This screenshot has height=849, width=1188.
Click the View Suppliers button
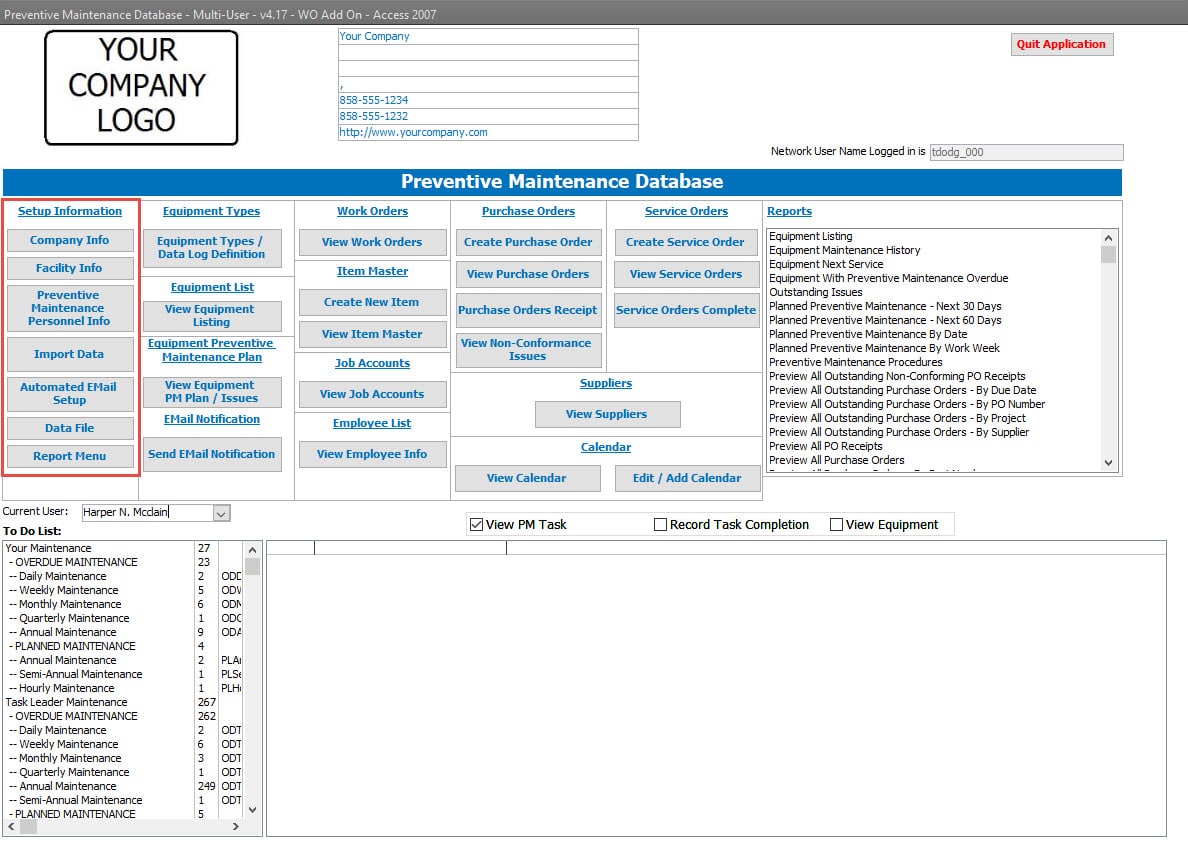tap(607, 414)
